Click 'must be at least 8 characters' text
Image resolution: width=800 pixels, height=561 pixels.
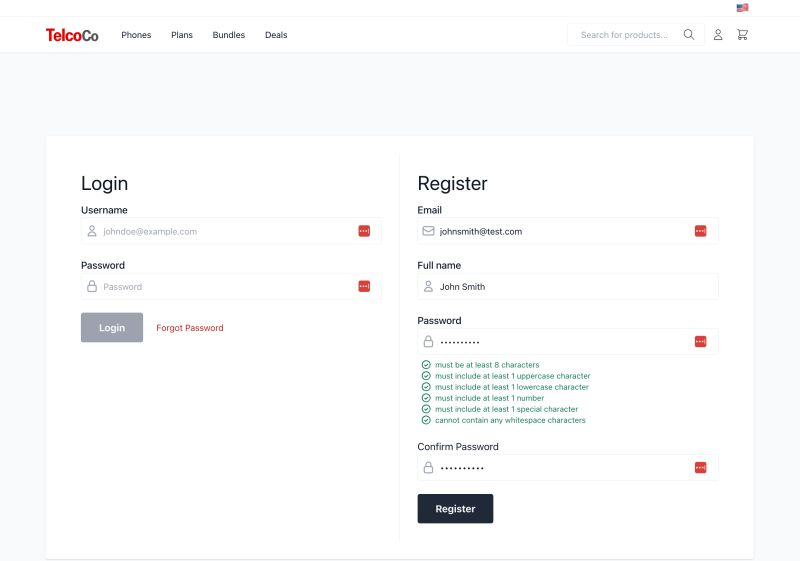[x=487, y=365]
